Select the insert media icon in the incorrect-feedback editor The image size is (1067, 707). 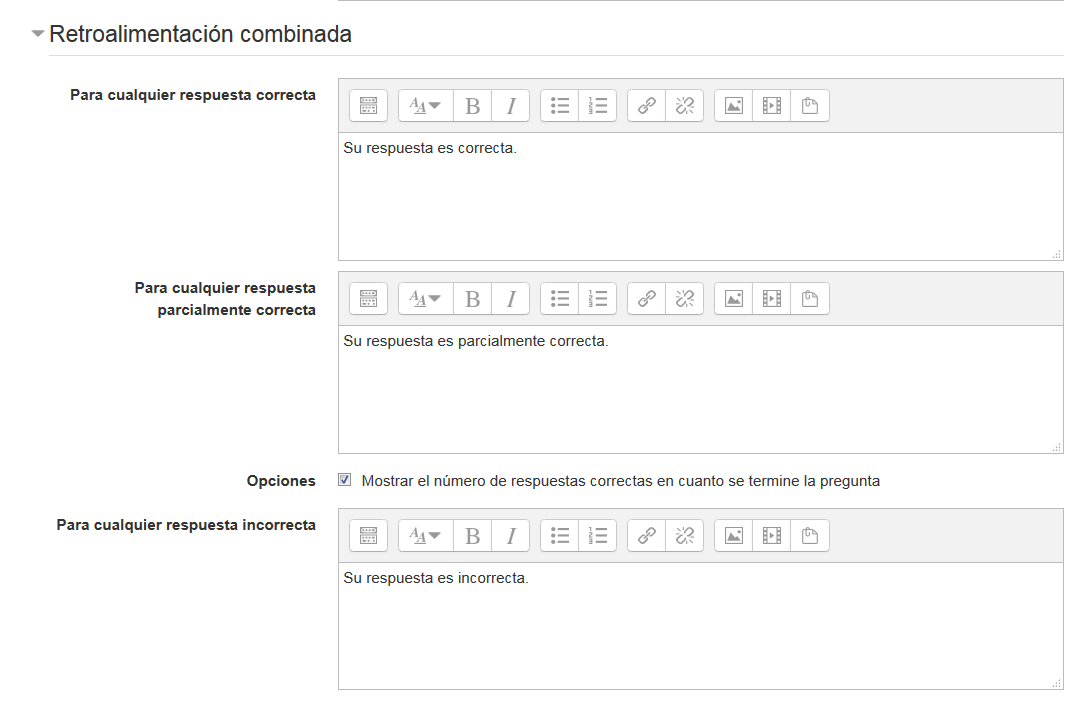770,535
